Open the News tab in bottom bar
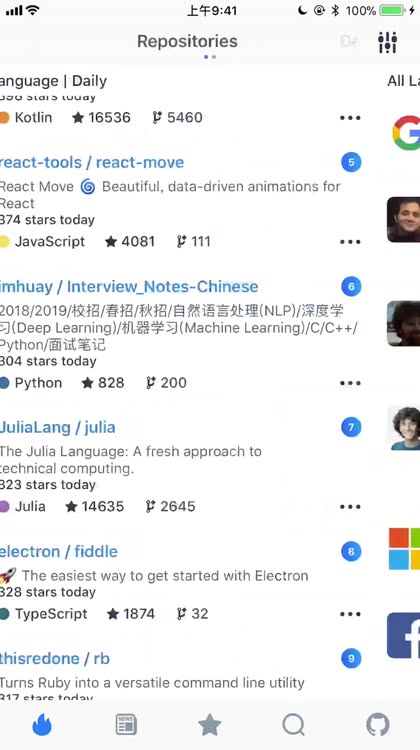This screenshot has height=750, width=420. [126, 725]
